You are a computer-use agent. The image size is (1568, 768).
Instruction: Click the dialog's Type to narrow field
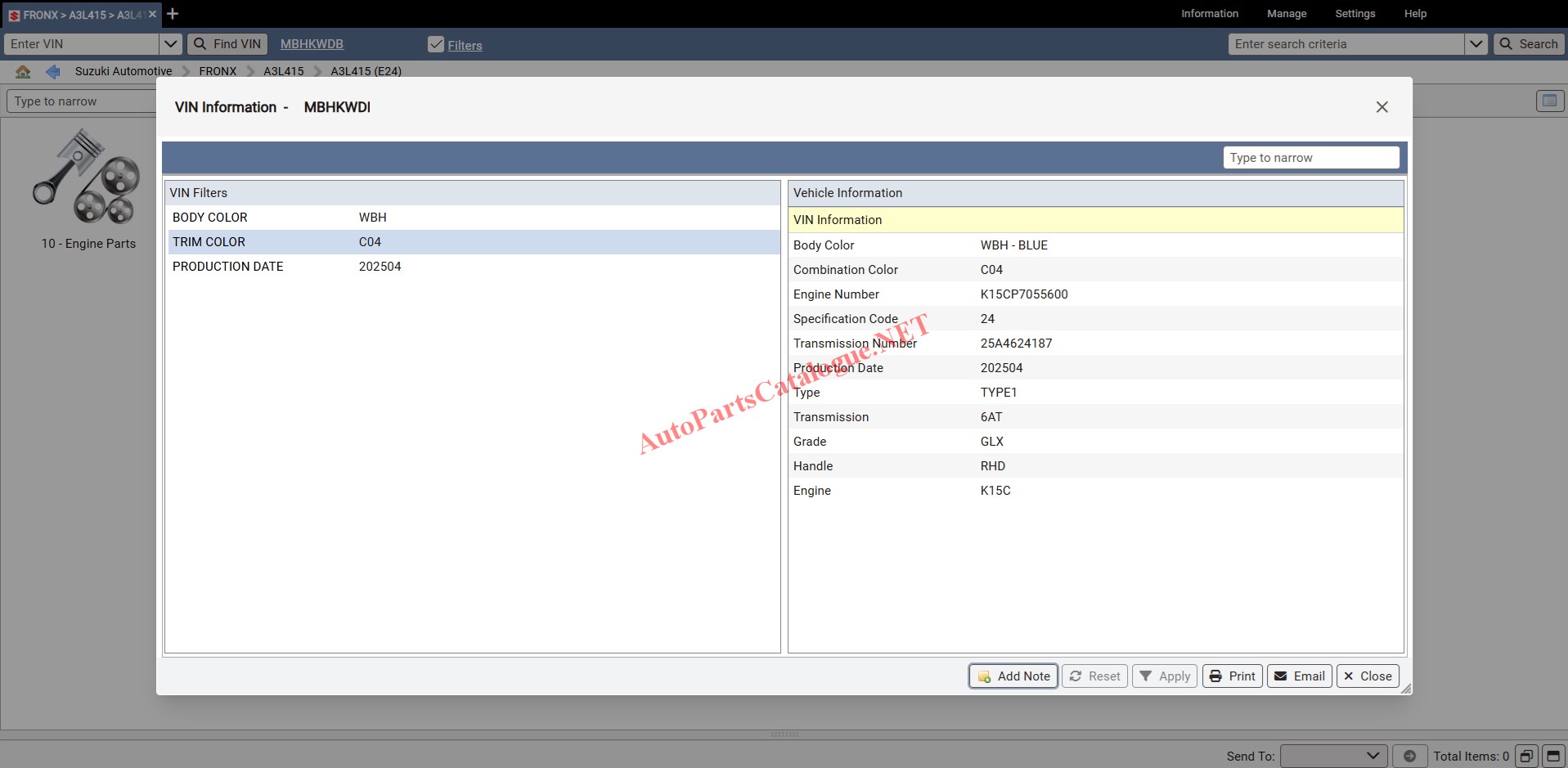1310,158
